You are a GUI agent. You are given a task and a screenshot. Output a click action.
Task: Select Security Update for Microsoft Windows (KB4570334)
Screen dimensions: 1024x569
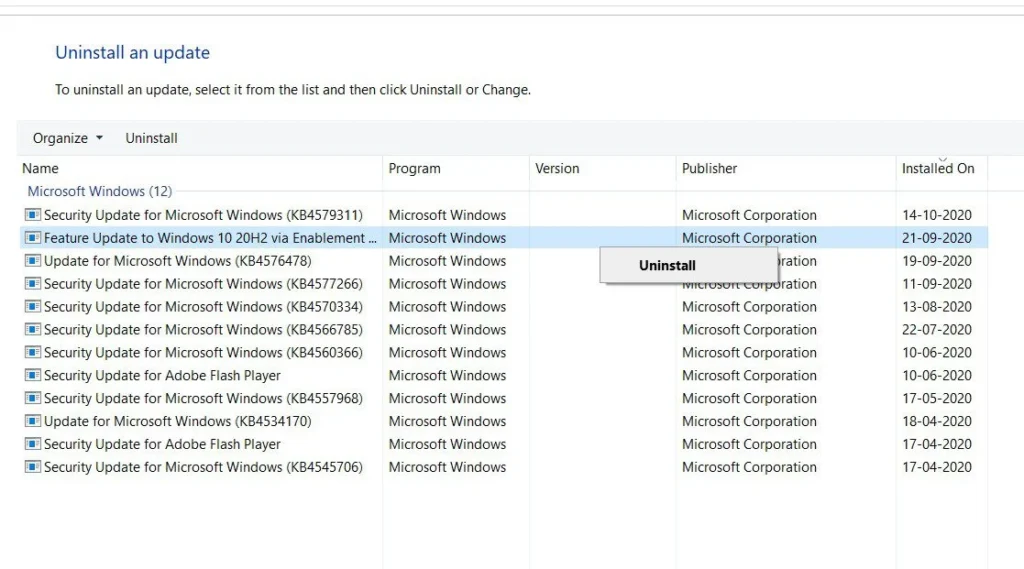(x=203, y=306)
